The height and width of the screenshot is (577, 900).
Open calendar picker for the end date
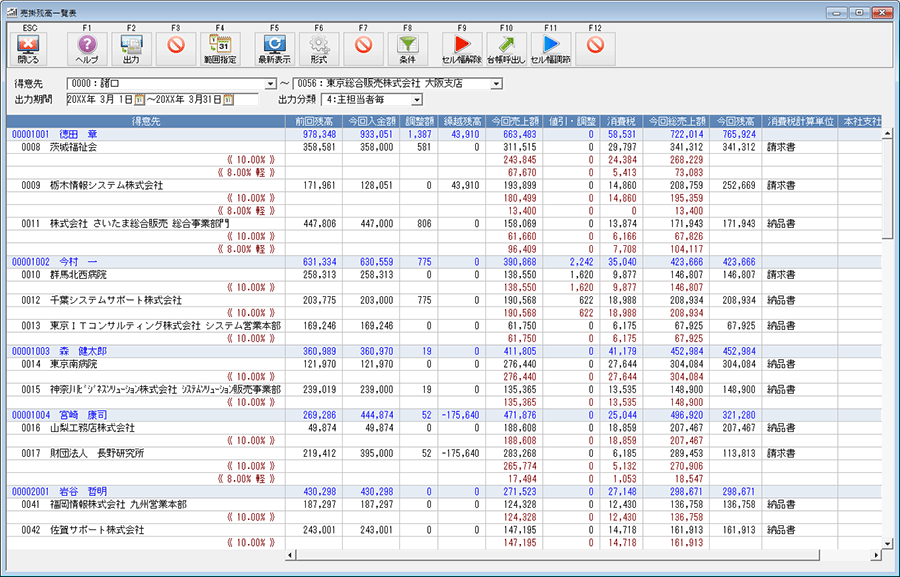coord(228,100)
